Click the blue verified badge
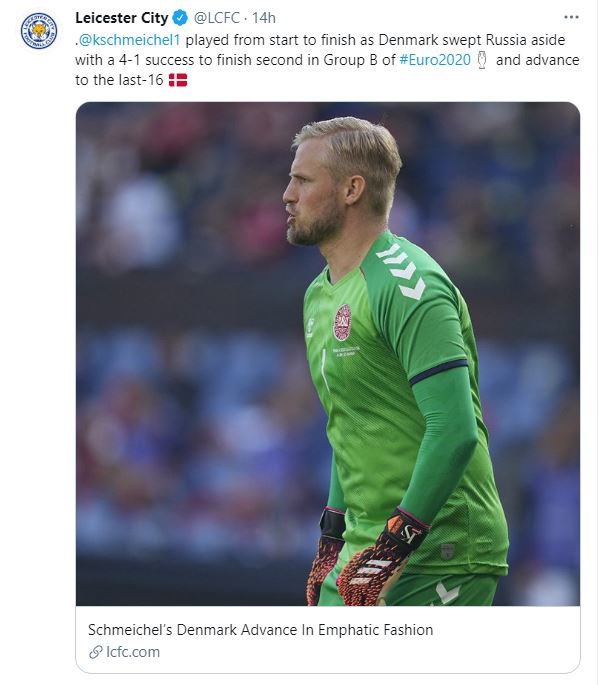 point(180,18)
